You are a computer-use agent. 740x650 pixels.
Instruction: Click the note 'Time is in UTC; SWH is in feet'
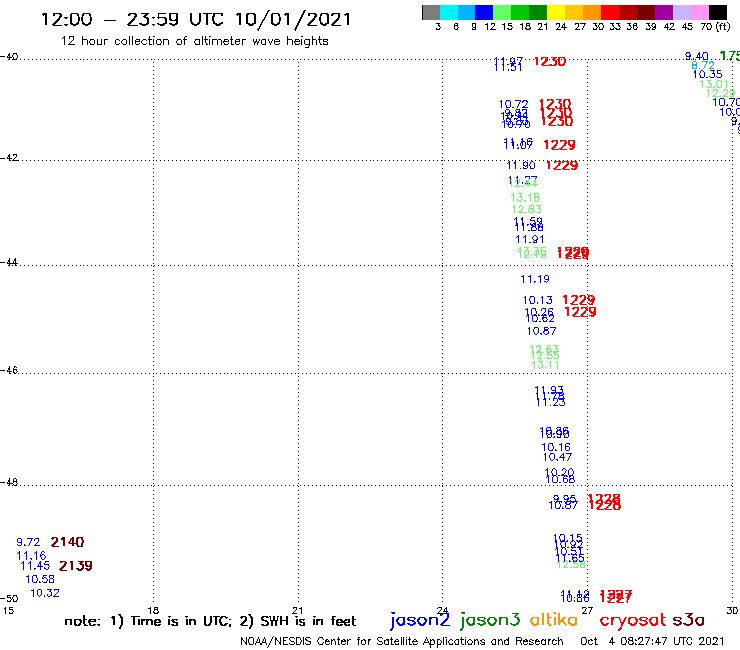(210, 621)
